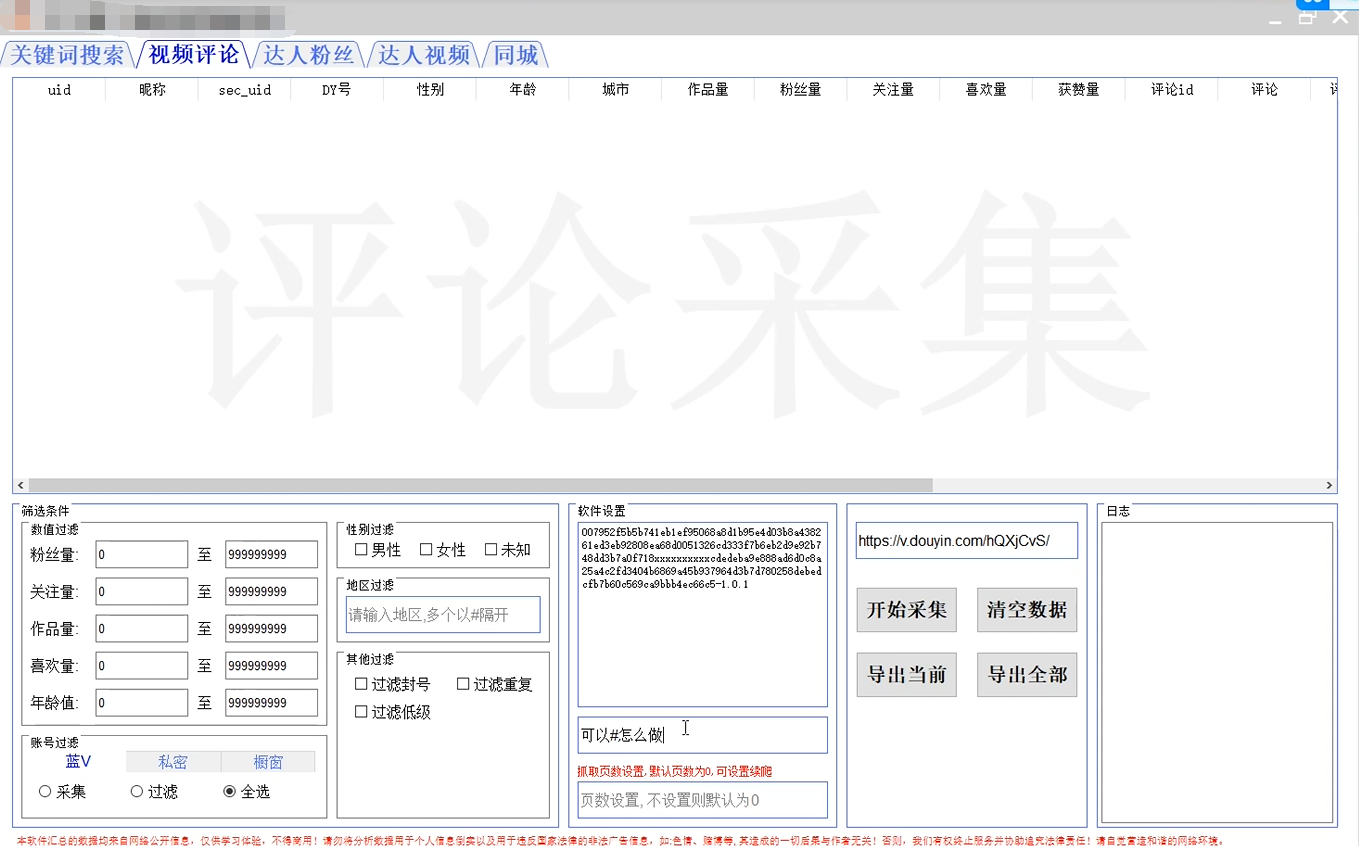This screenshot has width=1359, height=846.
Task: Open the 达人视频 tab
Action: pos(424,55)
